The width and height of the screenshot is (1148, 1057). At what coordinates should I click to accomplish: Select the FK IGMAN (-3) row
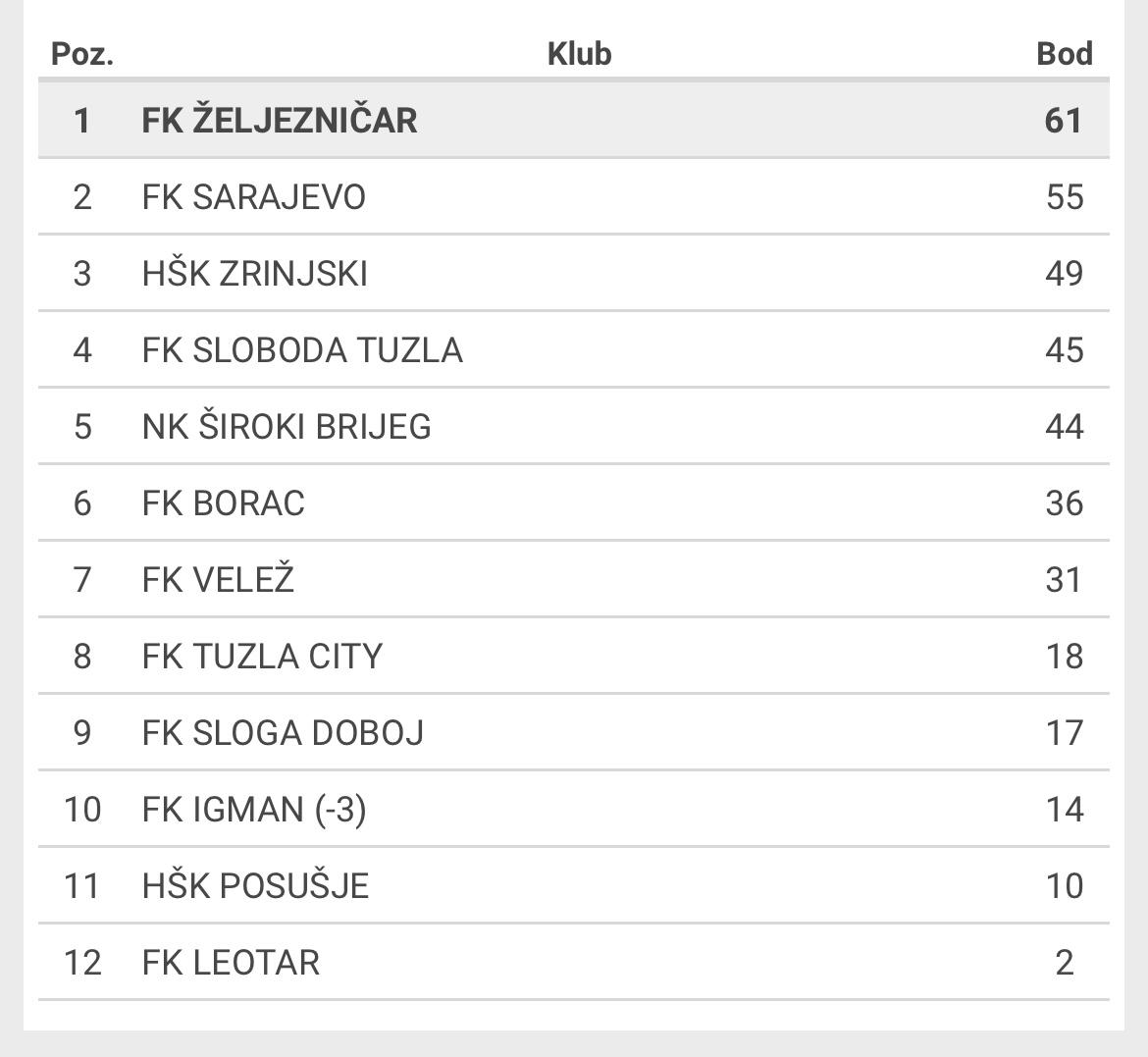pyautogui.click(x=573, y=810)
